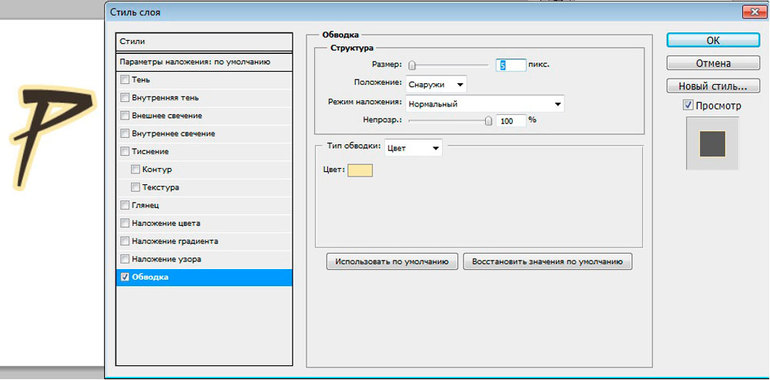
Task: Click the Размер slider handle
Action: pyautogui.click(x=412, y=65)
